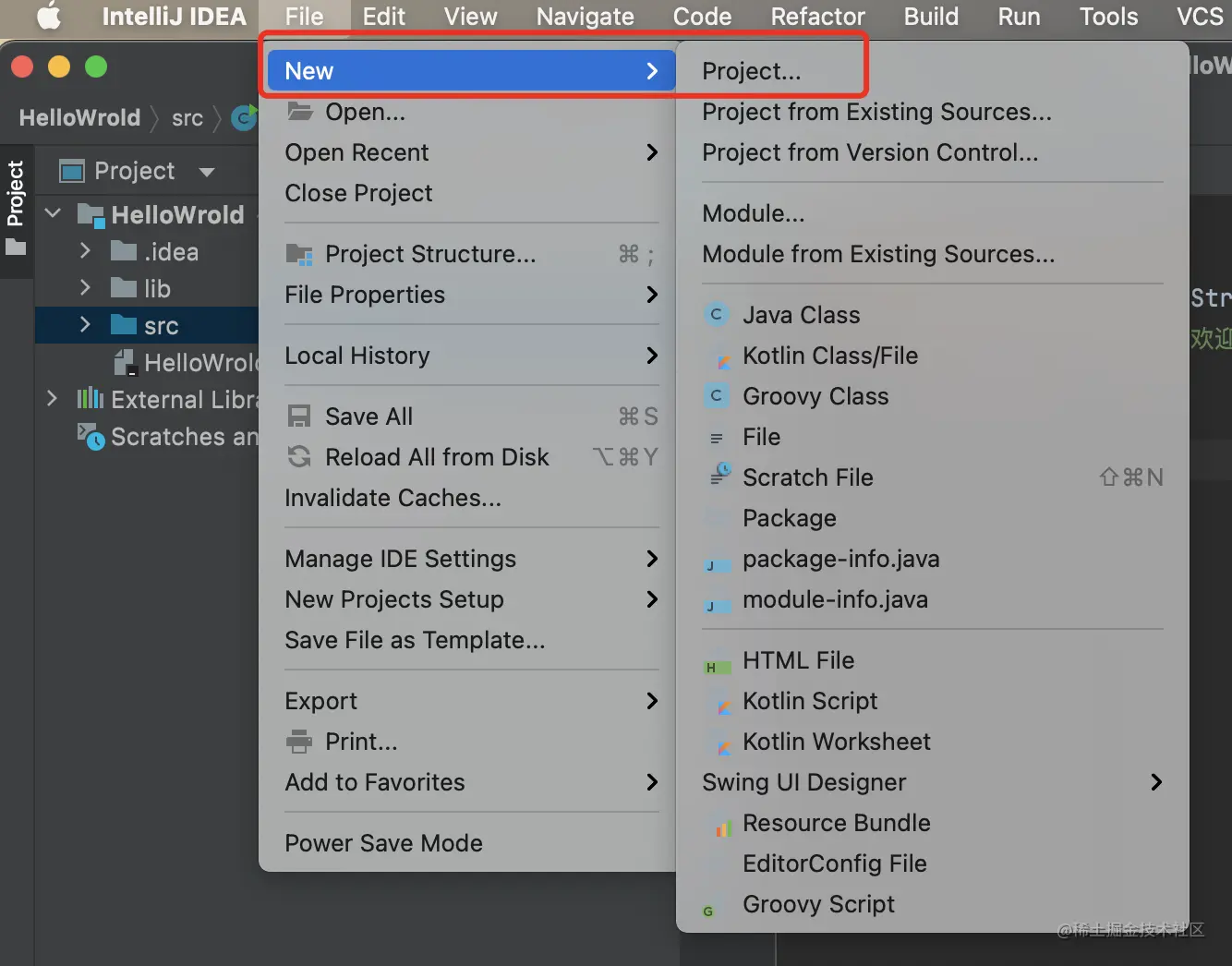This screenshot has height=966, width=1232.
Task: Click the Save All disk icon
Action: coord(299,417)
